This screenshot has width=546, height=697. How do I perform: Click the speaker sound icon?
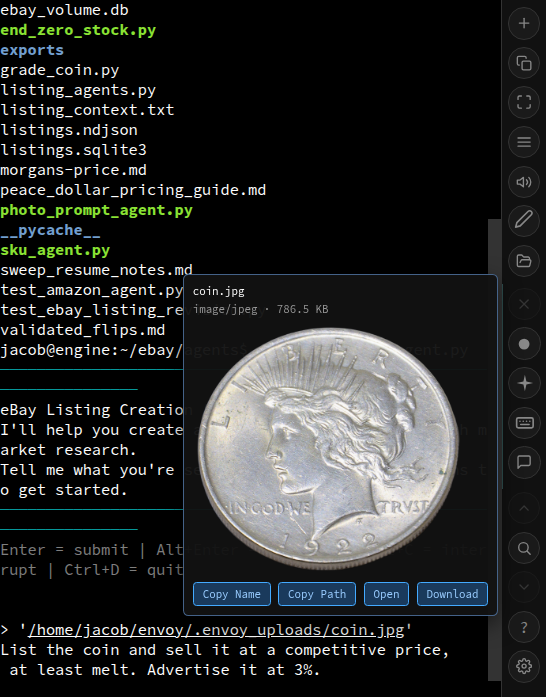point(524,182)
